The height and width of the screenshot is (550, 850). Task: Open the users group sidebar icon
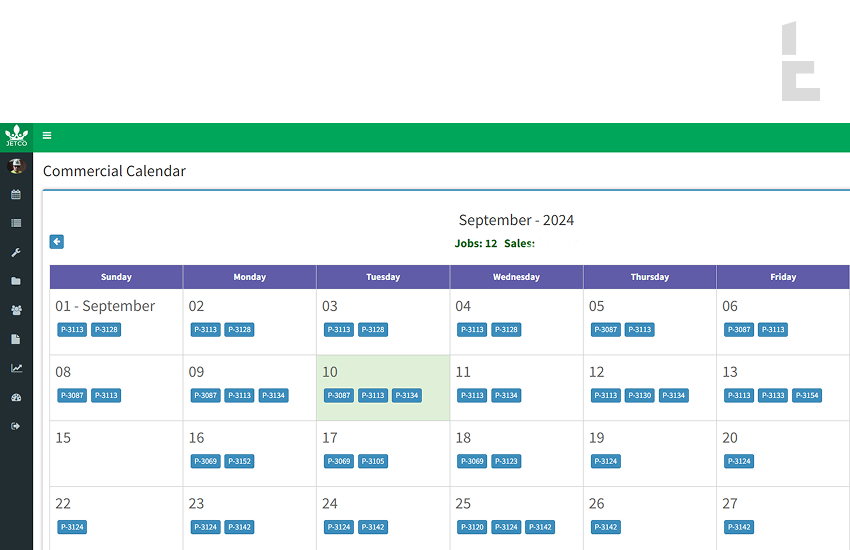[x=16, y=311]
